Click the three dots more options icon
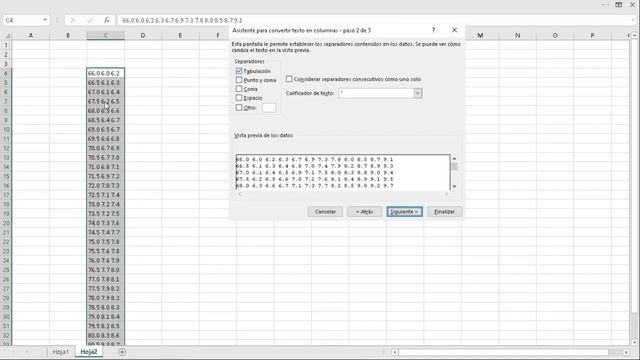 (x=605, y=5)
